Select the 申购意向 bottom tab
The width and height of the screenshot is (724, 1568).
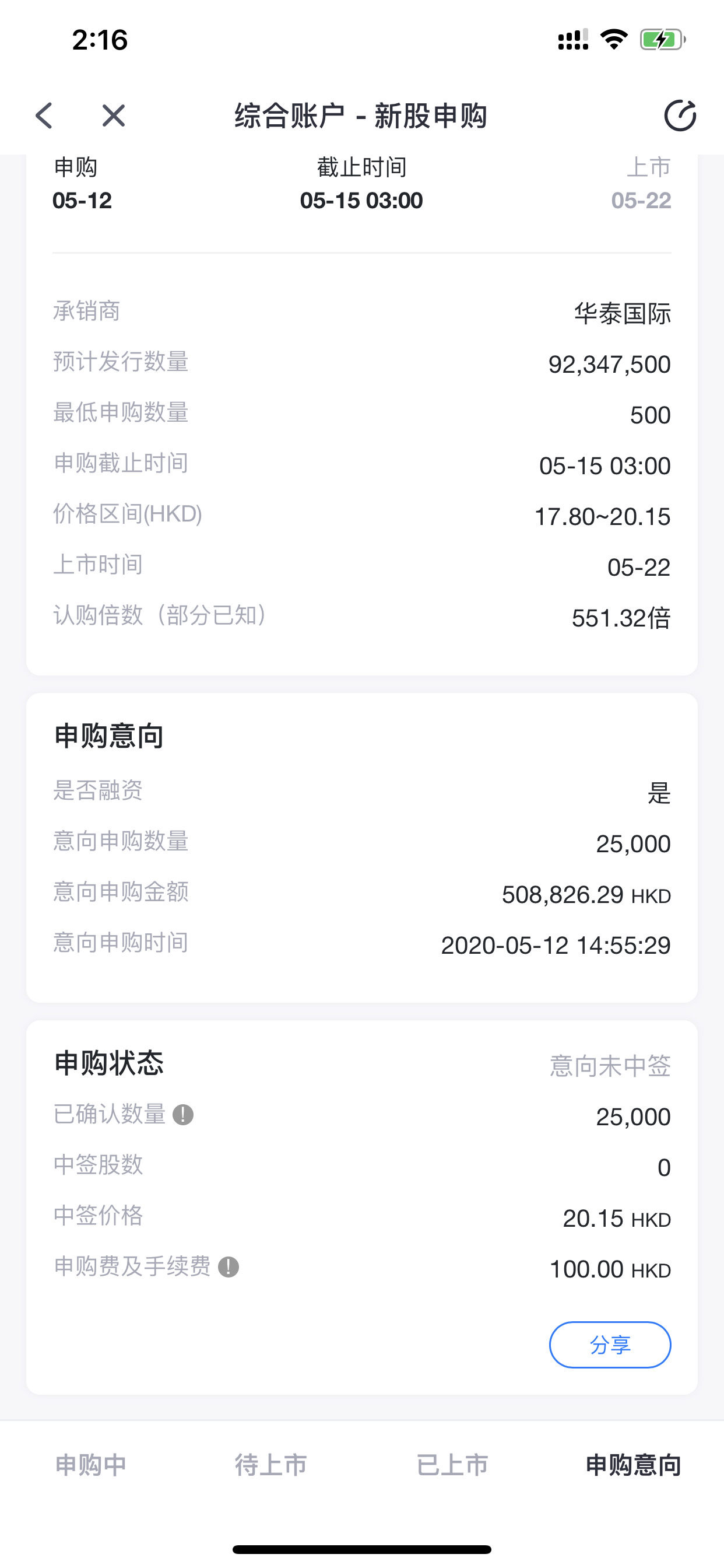pos(632,1465)
